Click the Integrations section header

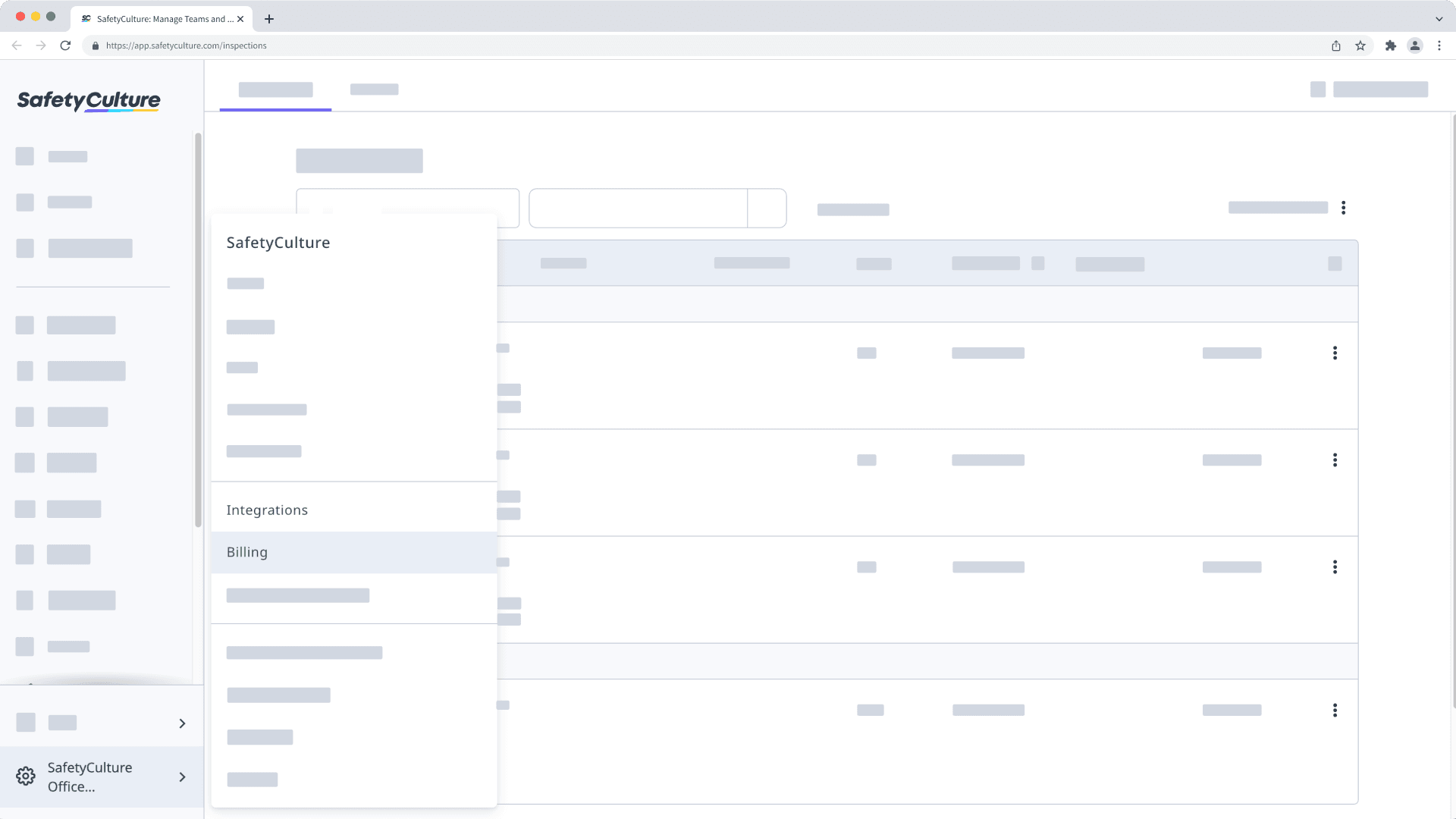click(267, 510)
